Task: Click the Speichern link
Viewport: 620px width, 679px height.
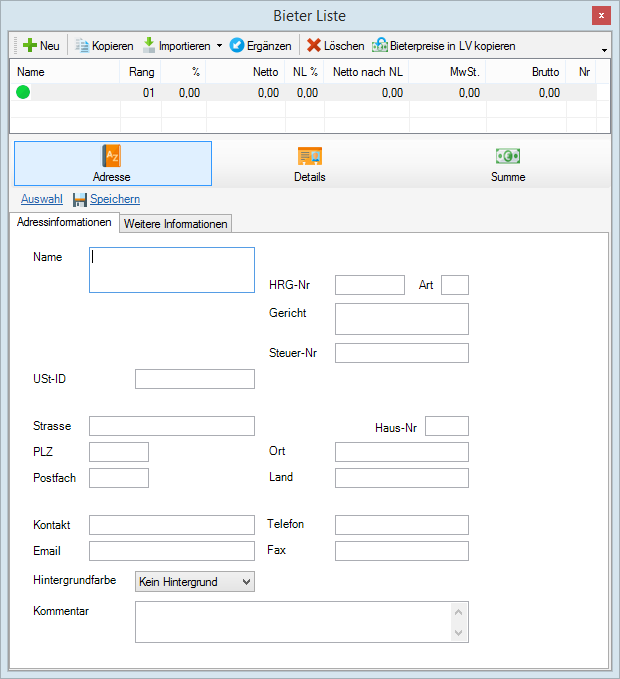Action: [115, 199]
